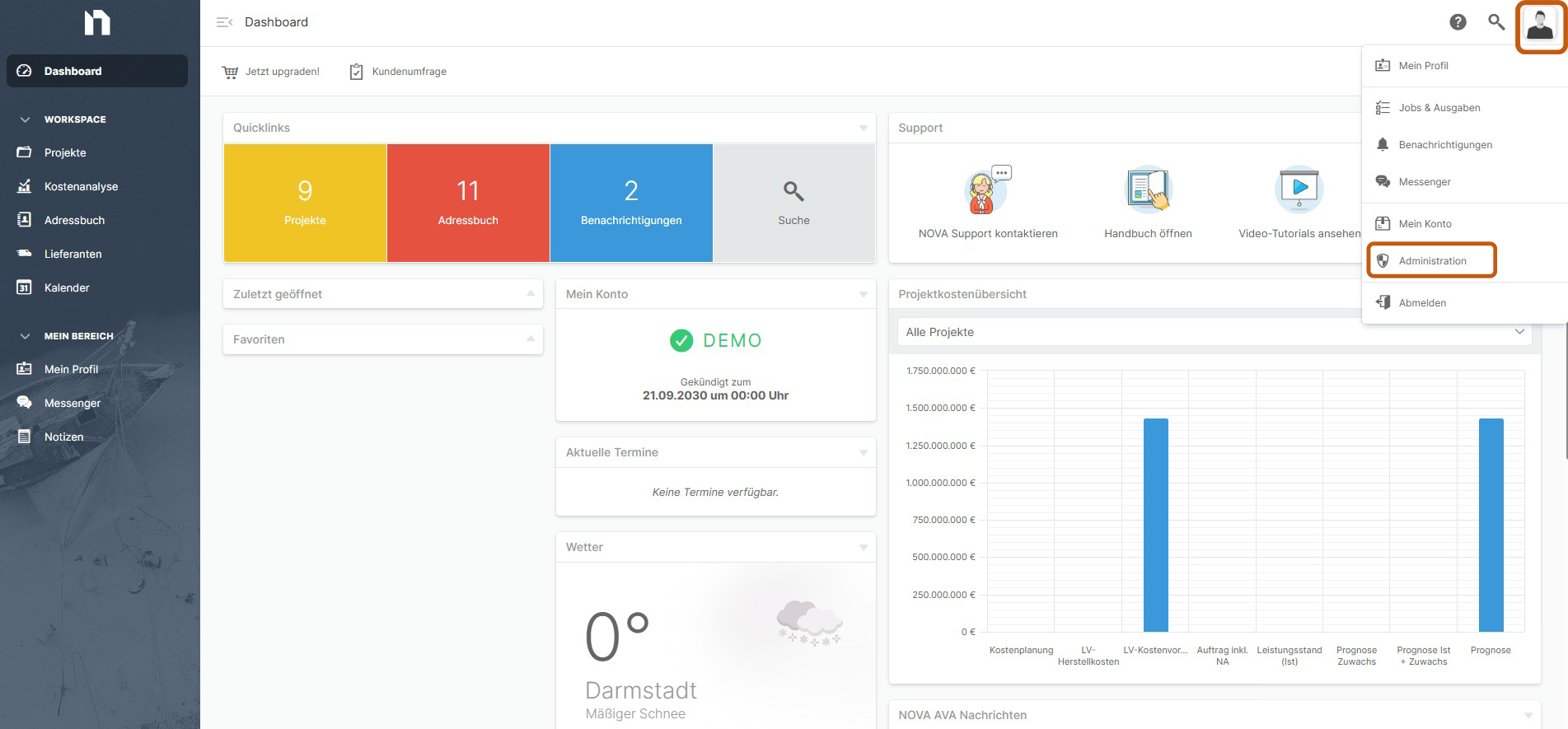Select Administration in the user menu

coord(1432,261)
